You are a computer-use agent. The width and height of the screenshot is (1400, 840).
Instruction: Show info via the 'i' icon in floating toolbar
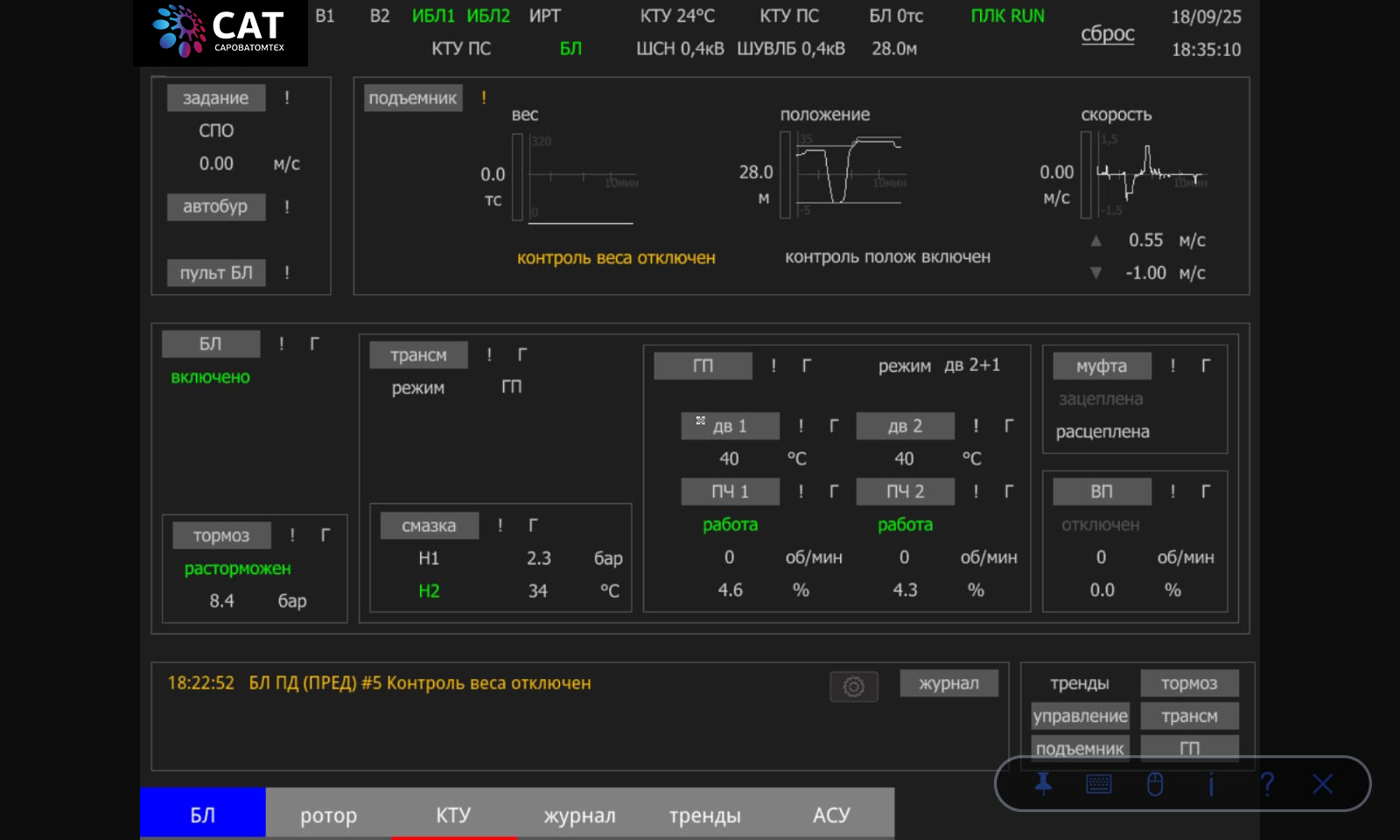point(1211,784)
